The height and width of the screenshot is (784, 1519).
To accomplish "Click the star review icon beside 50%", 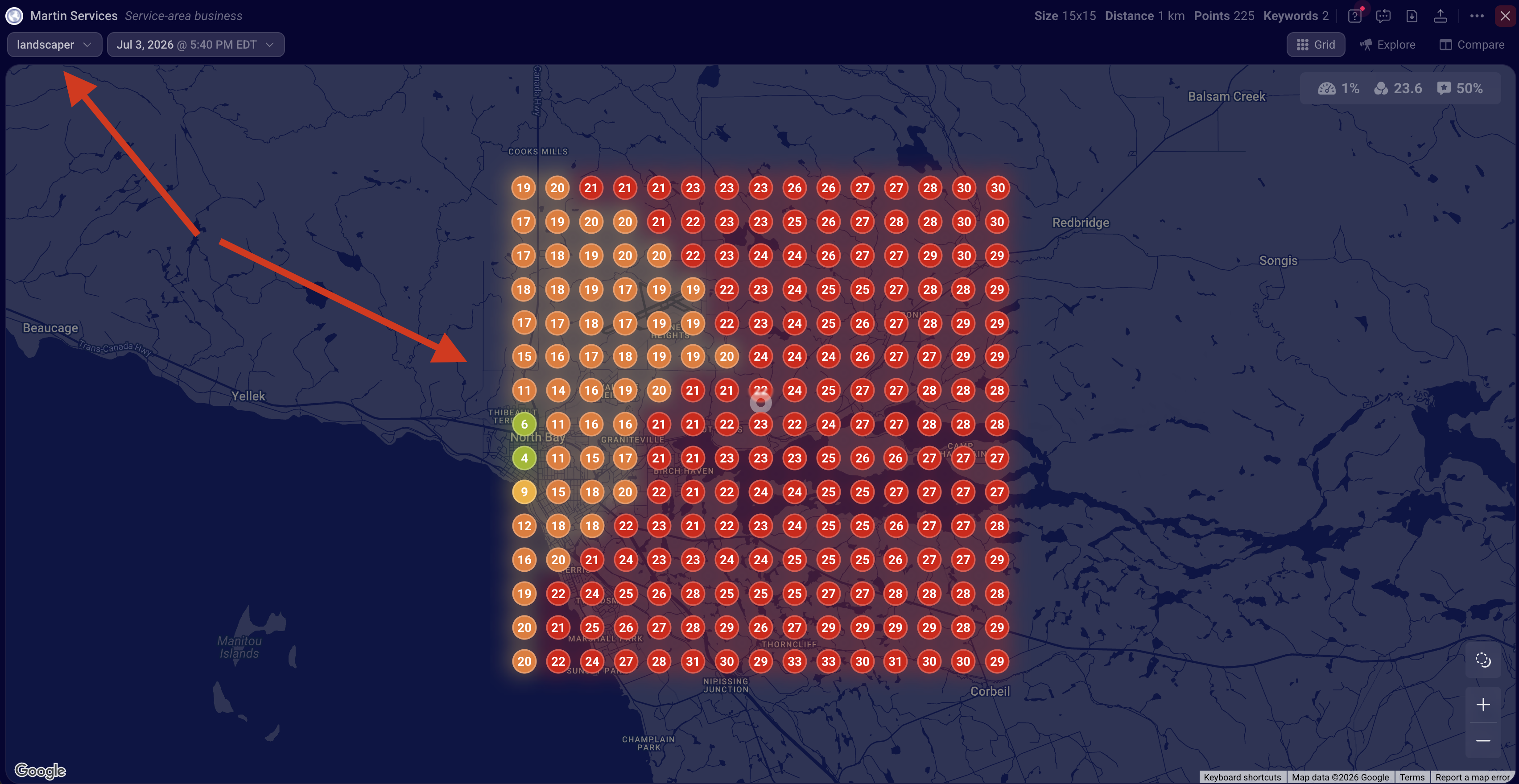I will 1444,88.
